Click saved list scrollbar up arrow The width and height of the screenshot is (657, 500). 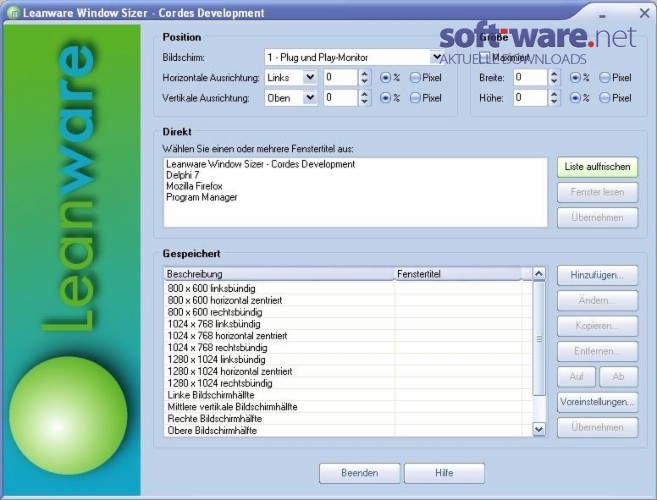pos(539,274)
